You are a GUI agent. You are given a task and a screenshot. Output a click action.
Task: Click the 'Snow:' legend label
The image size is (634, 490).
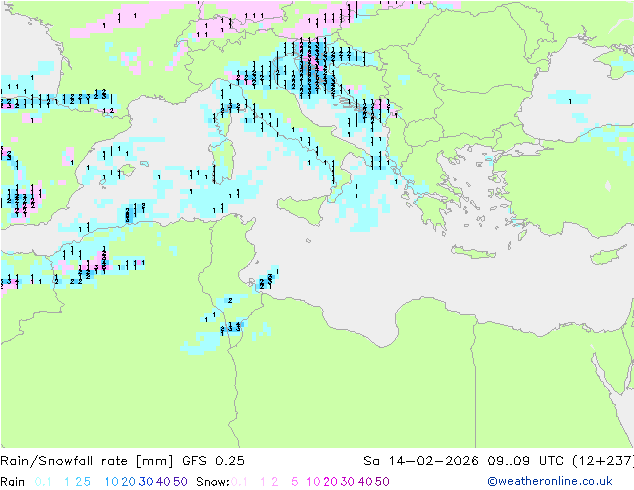coord(213,482)
